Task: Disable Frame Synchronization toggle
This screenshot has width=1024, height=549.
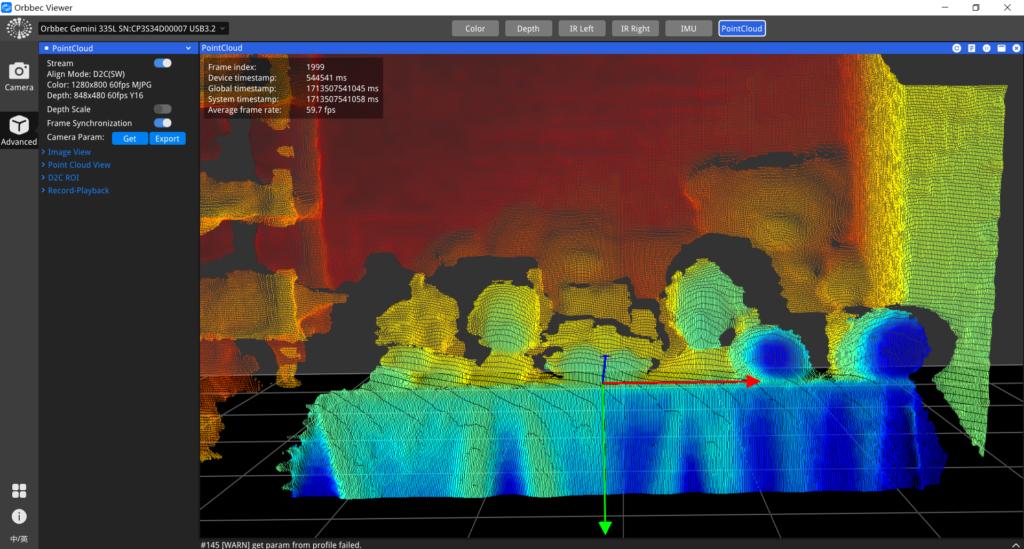Action: pos(162,123)
